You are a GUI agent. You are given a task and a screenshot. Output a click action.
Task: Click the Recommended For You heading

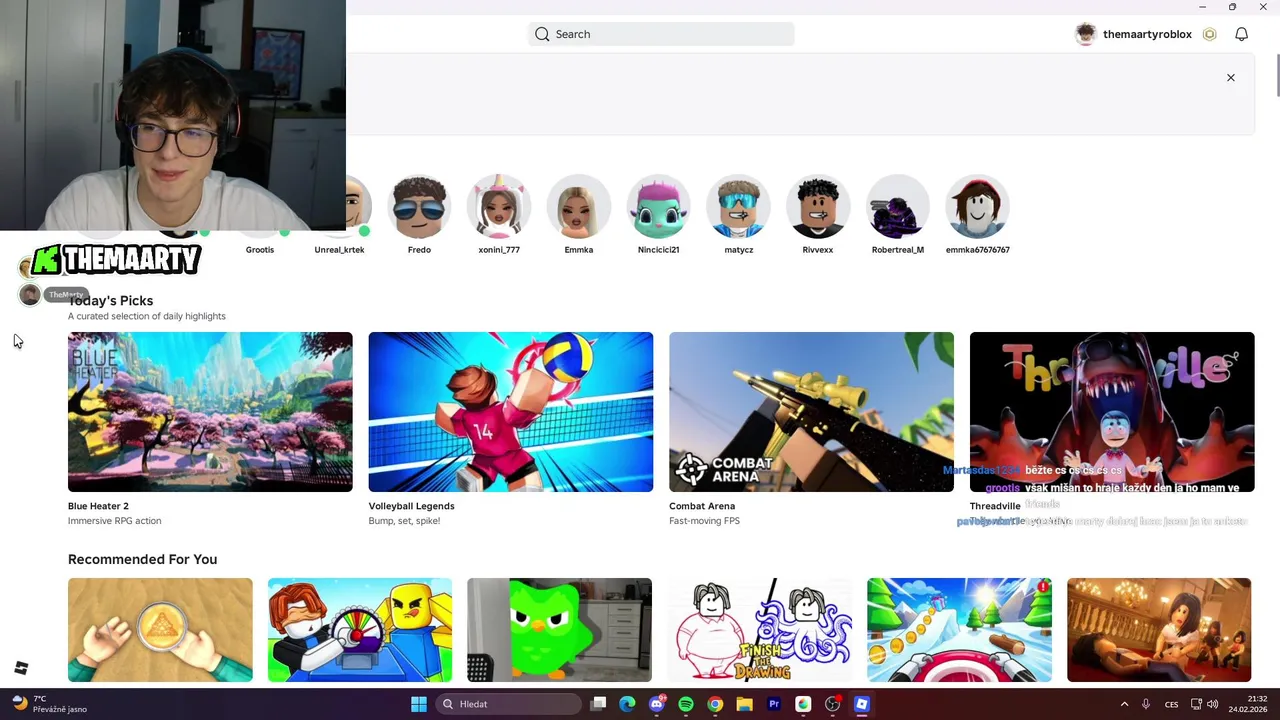click(142, 559)
